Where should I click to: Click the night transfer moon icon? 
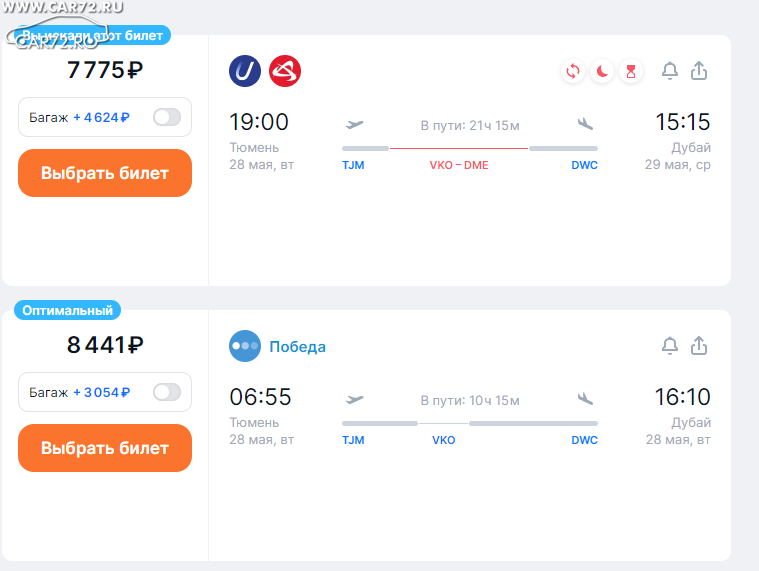pyautogui.click(x=602, y=72)
